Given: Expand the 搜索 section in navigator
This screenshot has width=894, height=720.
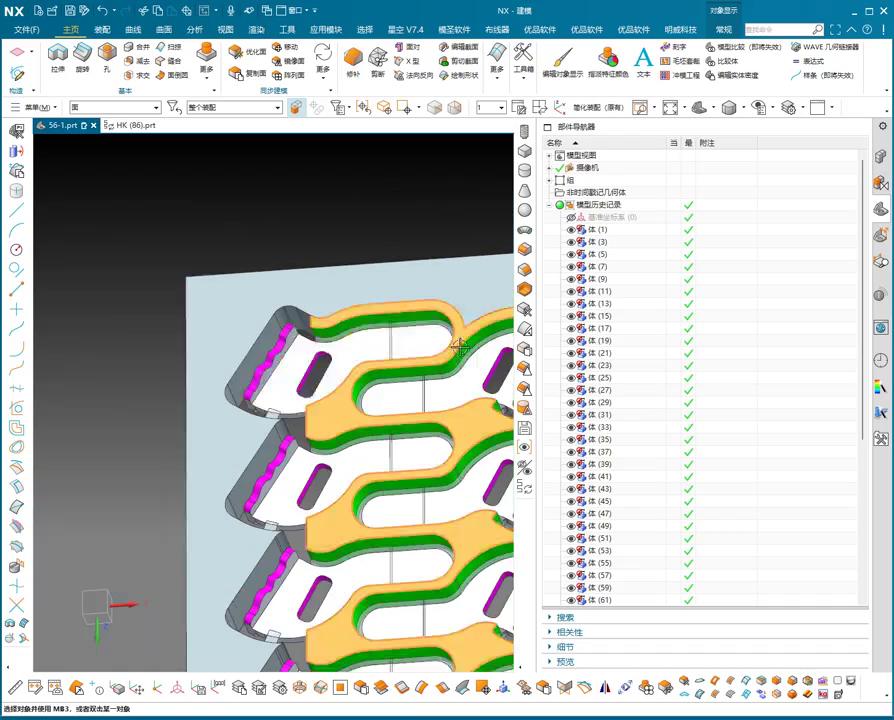Looking at the screenshot, I should (x=565, y=618).
